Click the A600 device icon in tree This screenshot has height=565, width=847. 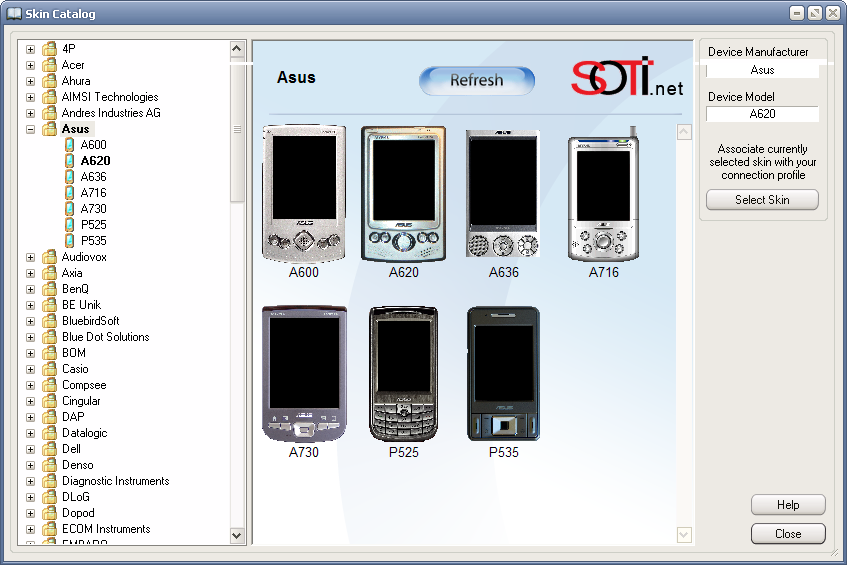coord(69,145)
